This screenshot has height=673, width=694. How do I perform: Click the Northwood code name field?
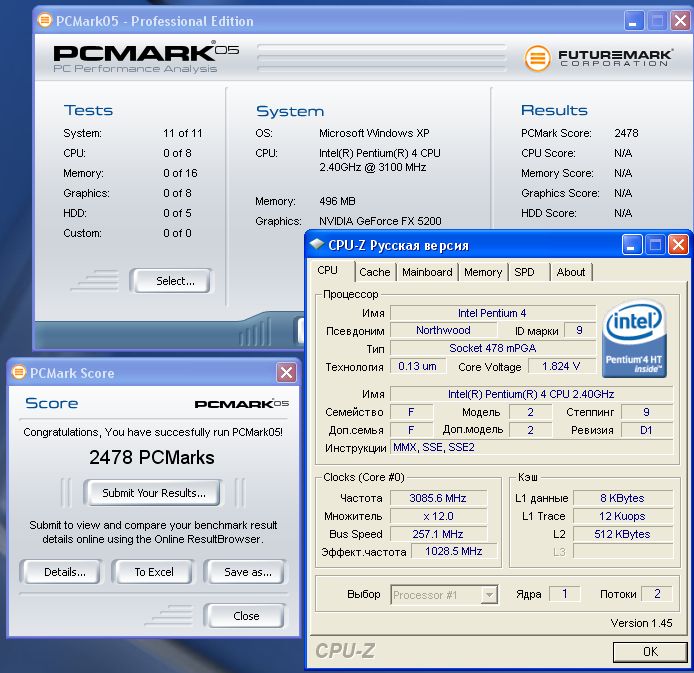(x=443, y=330)
